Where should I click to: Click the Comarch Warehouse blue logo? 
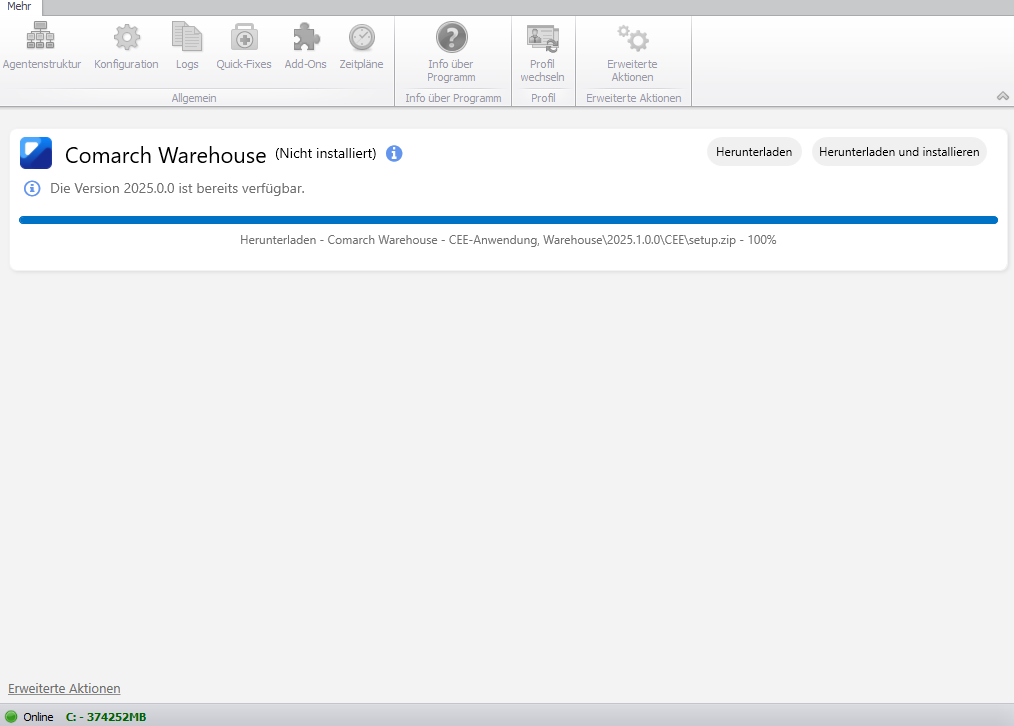point(36,153)
